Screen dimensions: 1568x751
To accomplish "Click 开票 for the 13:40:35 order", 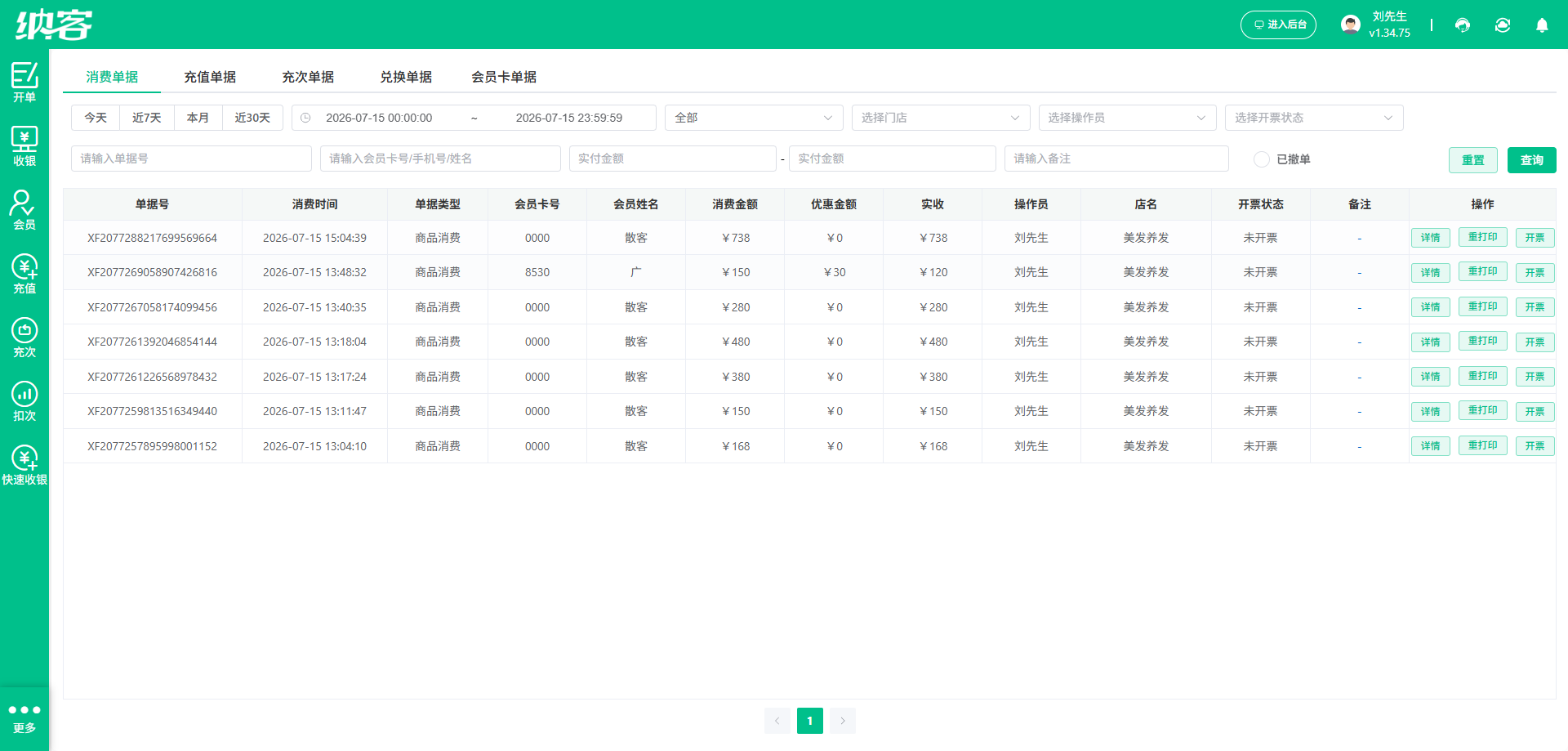I will (x=1535, y=307).
